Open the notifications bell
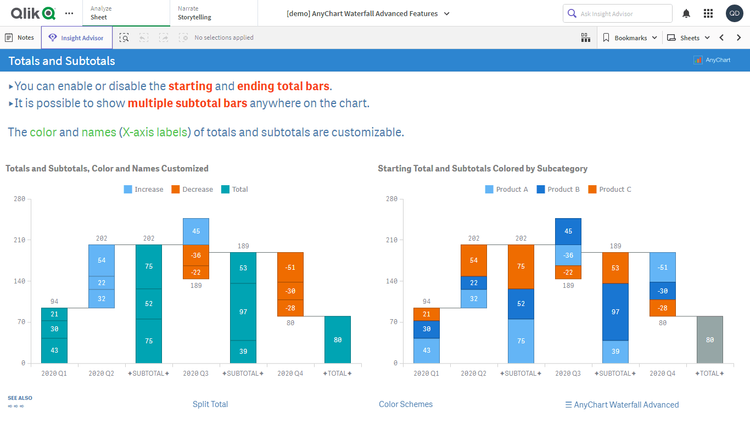Viewport: 750px width, 422px height. click(x=686, y=13)
